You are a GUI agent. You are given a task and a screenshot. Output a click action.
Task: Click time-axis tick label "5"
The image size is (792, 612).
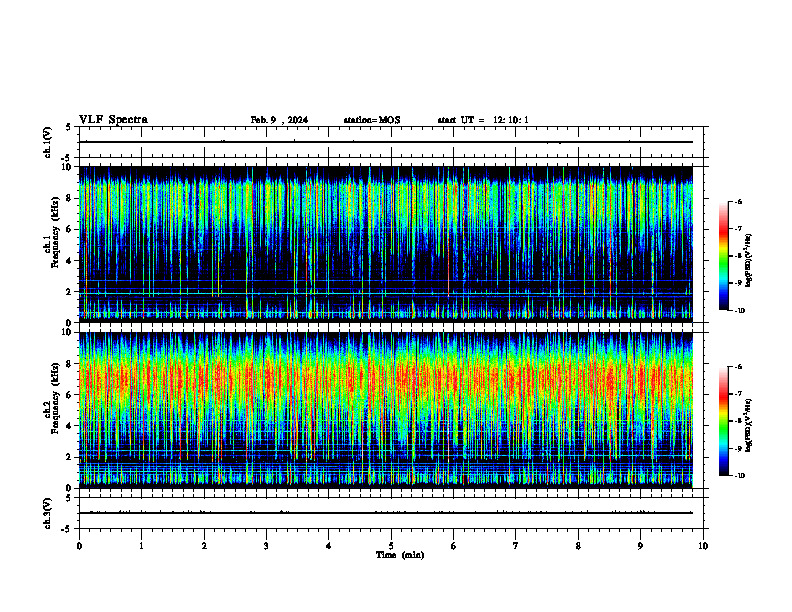(391, 546)
